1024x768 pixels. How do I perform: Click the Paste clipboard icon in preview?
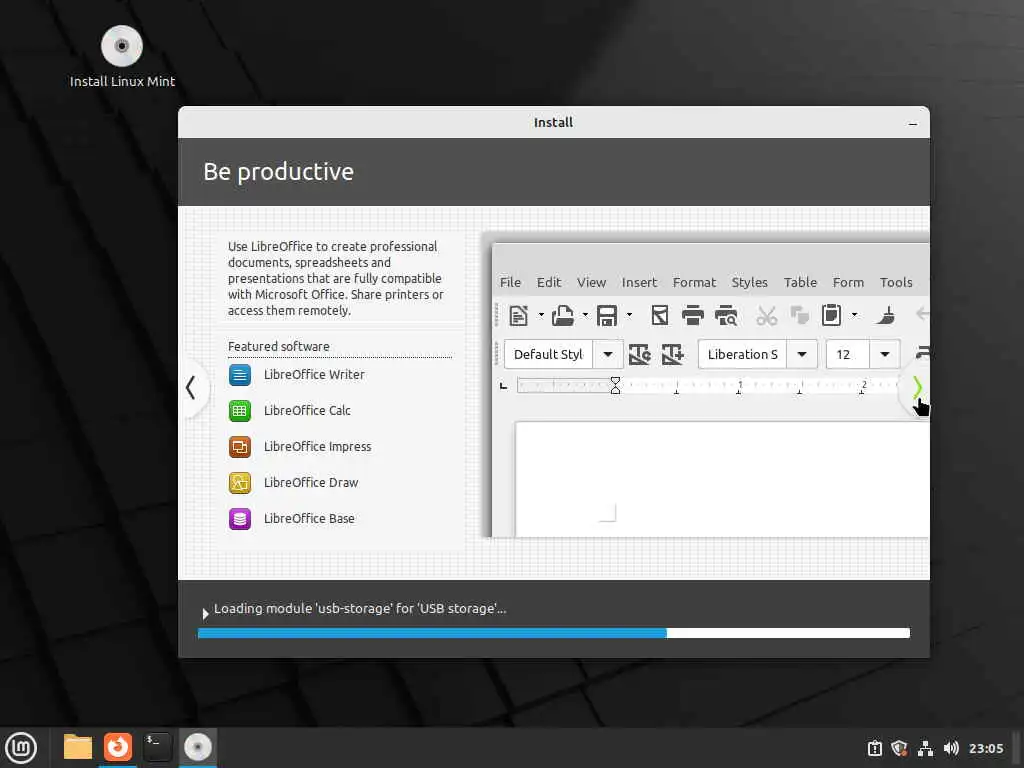tap(831, 316)
